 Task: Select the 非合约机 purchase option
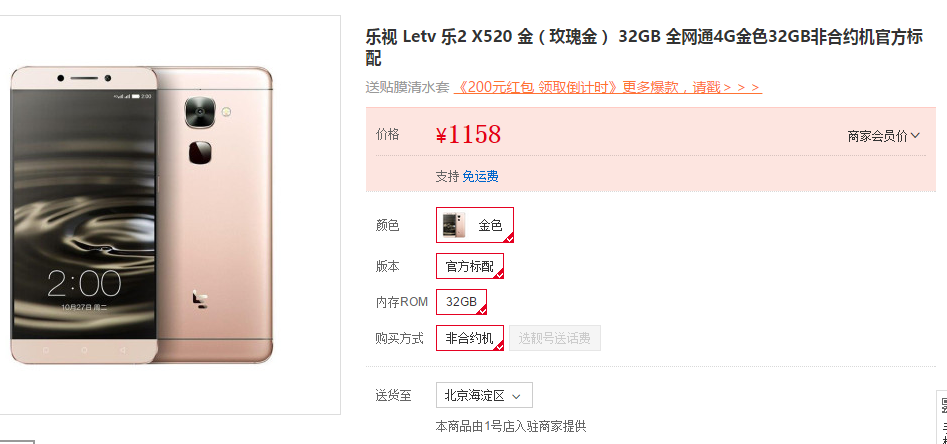(x=470, y=338)
